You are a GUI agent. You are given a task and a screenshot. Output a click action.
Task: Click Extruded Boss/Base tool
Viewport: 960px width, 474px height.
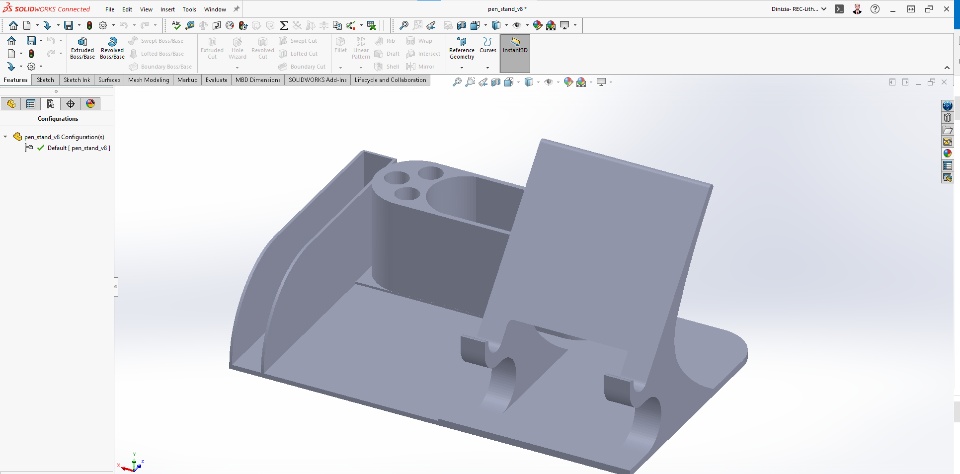coord(82,48)
